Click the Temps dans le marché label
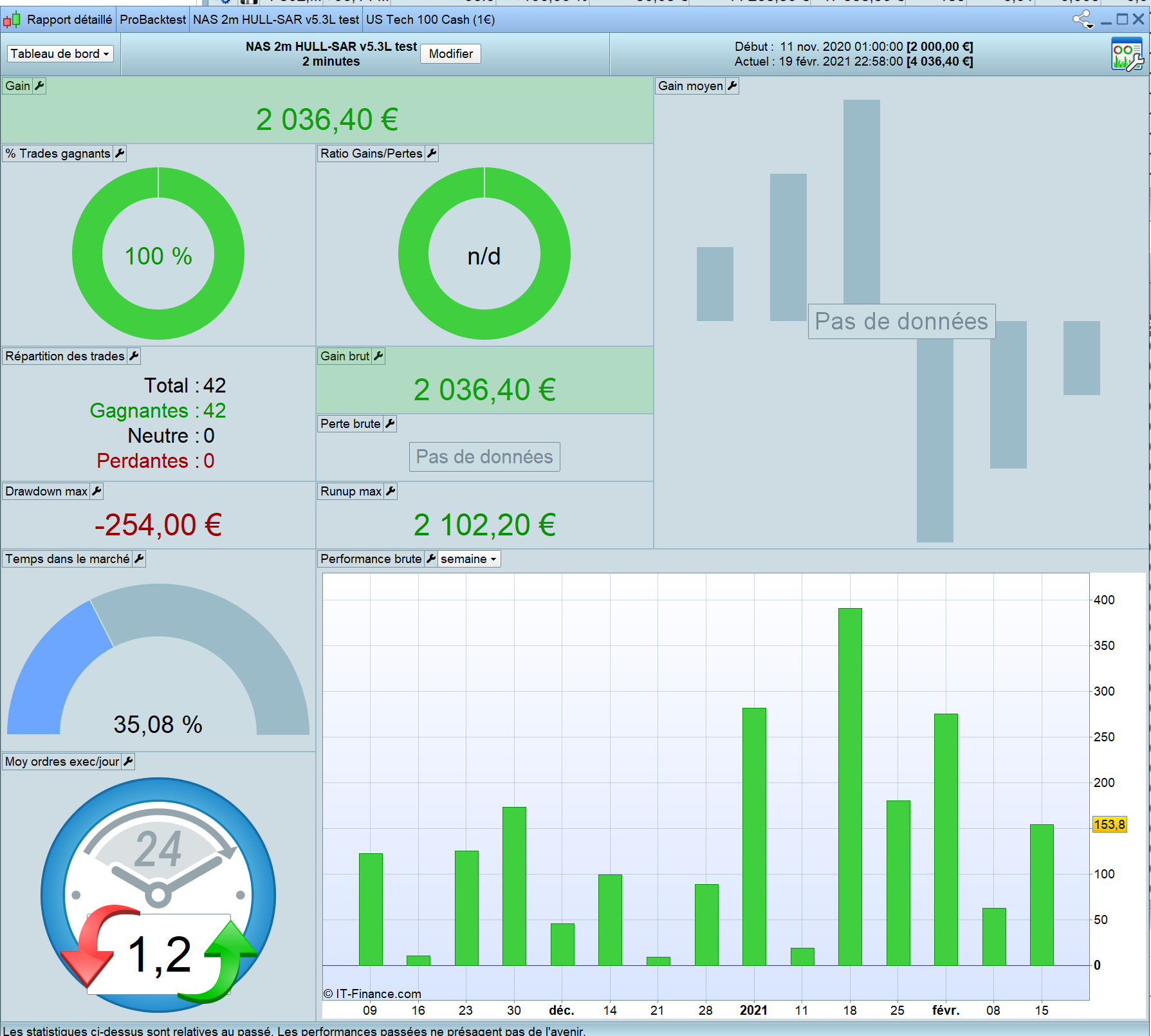Image resolution: width=1151 pixels, height=1036 pixels. 68,559
